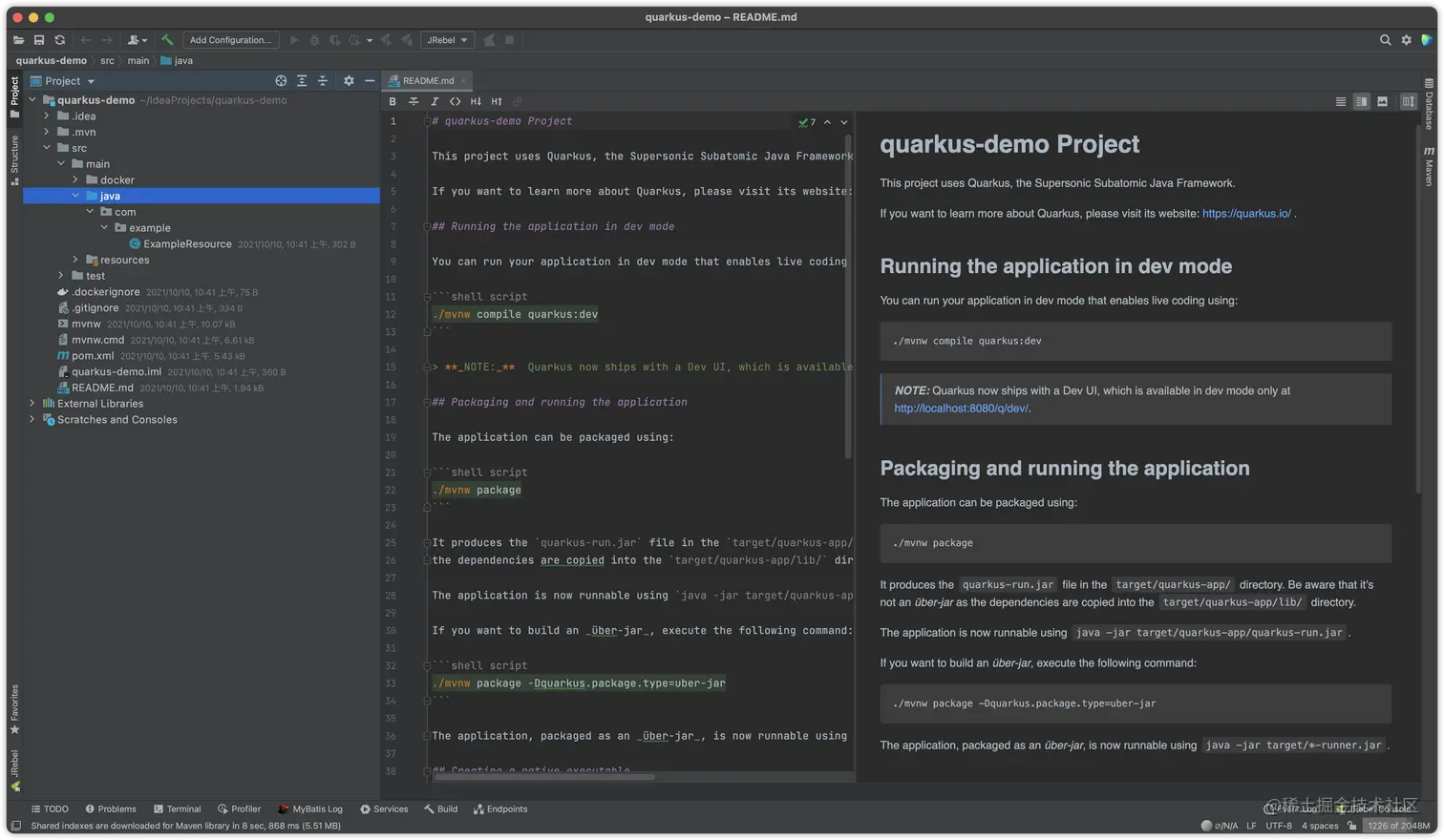Open the https://quarkus.io/ link in preview
The width and height of the screenshot is (1444, 840).
pos(1246,214)
